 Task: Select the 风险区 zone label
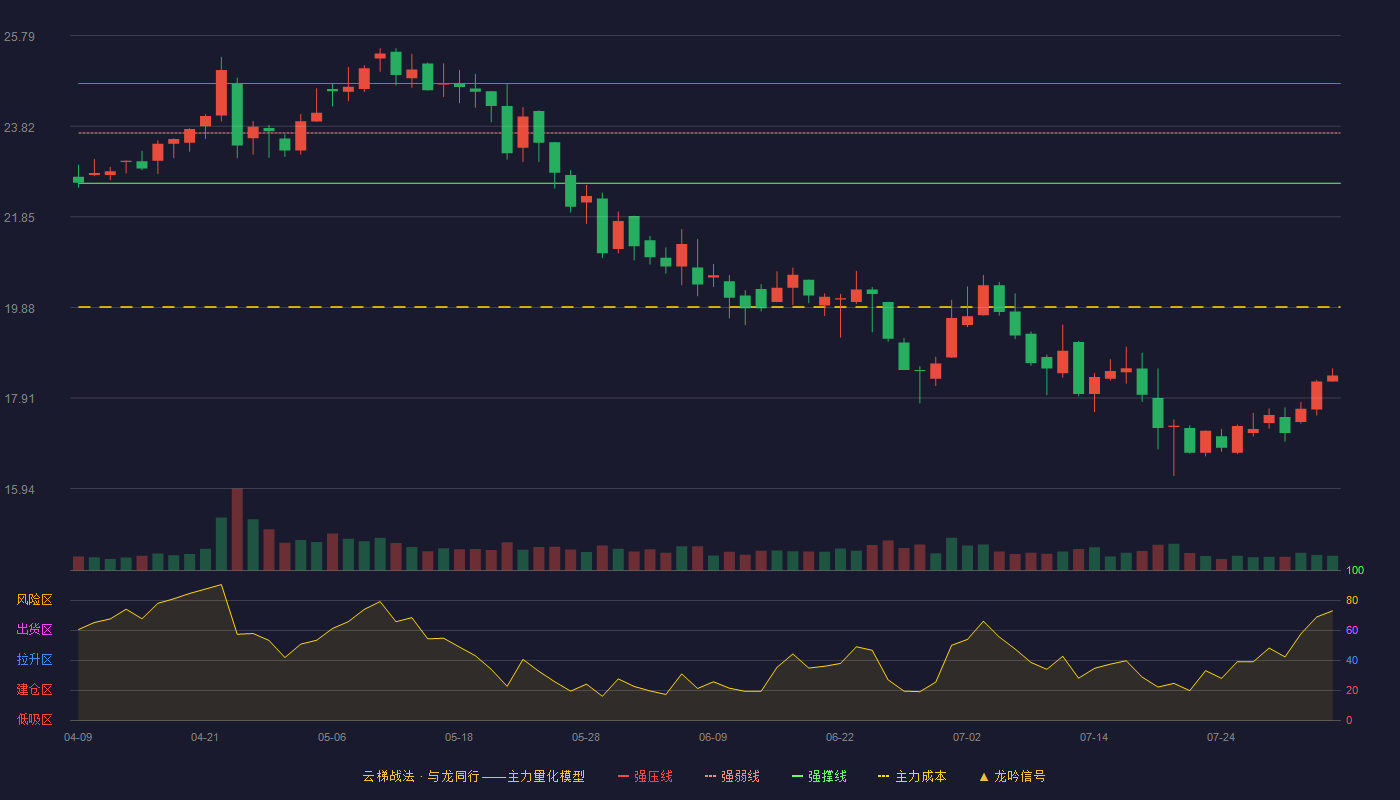(34, 600)
